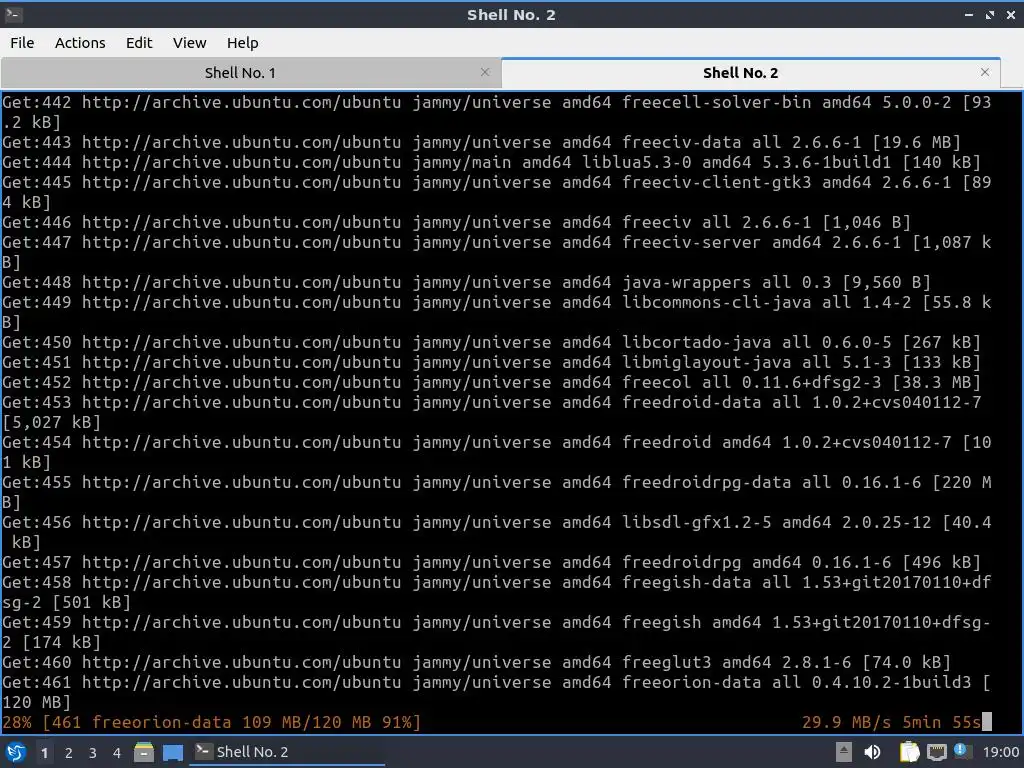This screenshot has height=768, width=1024.
Task: Click the Get:457 freedroidrpg line
Action: (491, 562)
